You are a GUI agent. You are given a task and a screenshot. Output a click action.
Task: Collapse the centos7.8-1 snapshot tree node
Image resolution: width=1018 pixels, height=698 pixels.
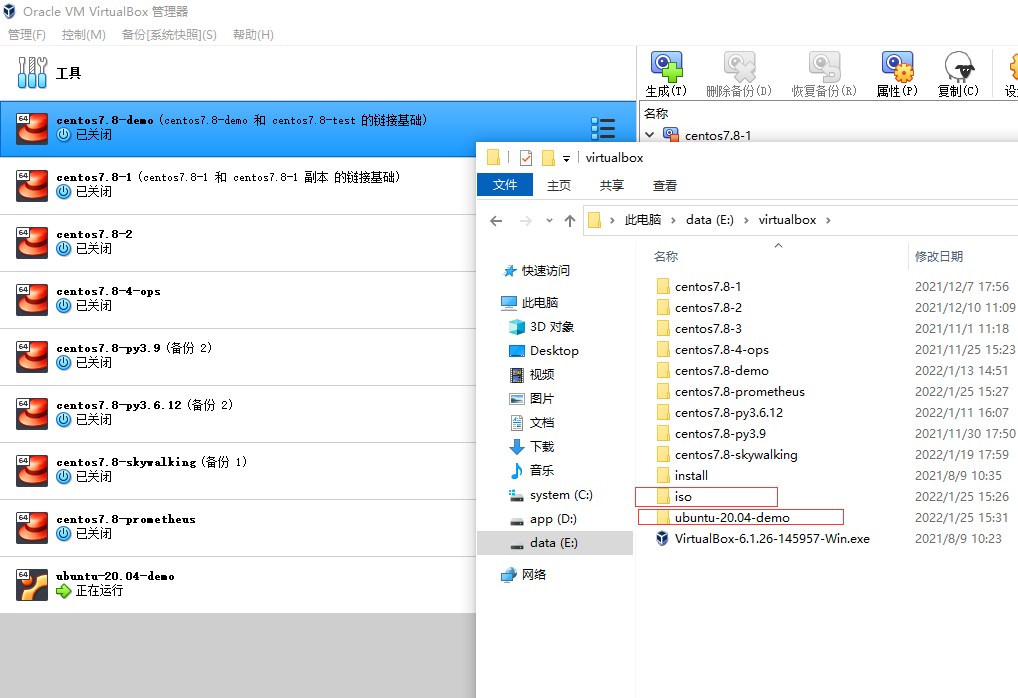click(649, 135)
